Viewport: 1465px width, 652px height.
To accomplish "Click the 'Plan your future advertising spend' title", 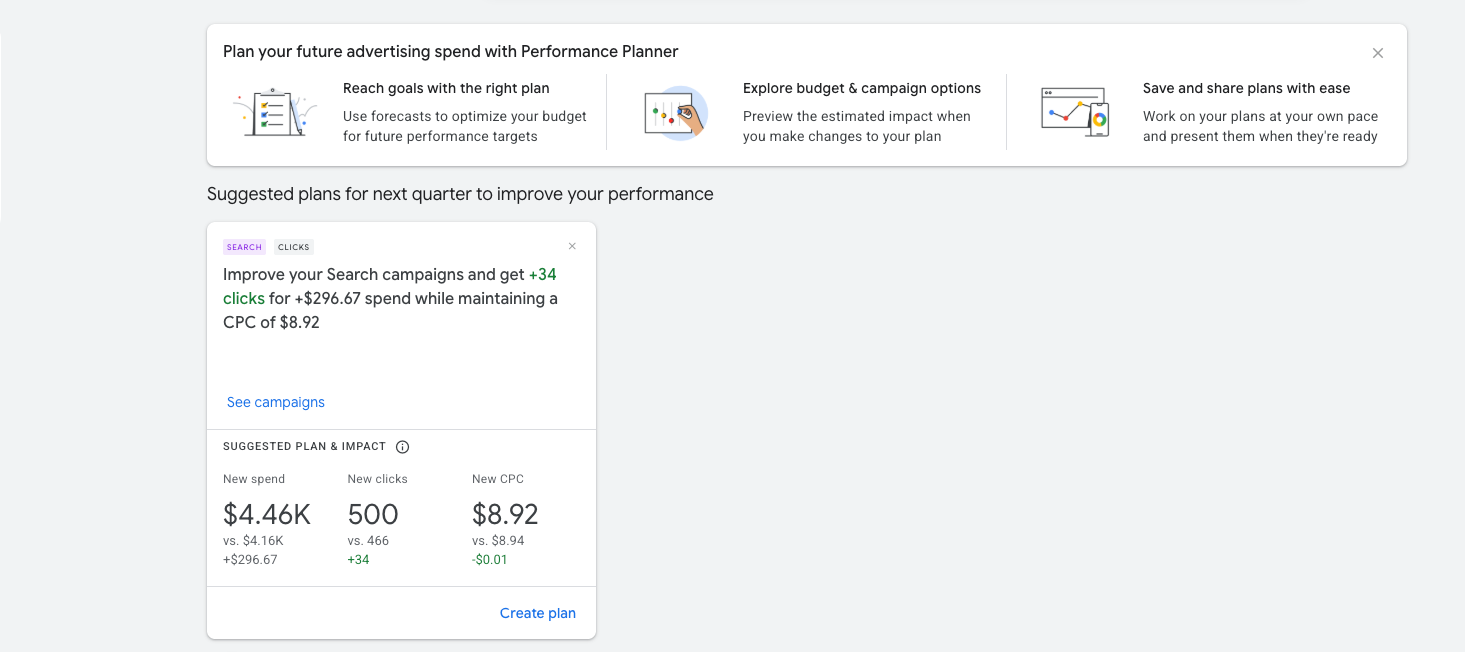I will pos(451,51).
